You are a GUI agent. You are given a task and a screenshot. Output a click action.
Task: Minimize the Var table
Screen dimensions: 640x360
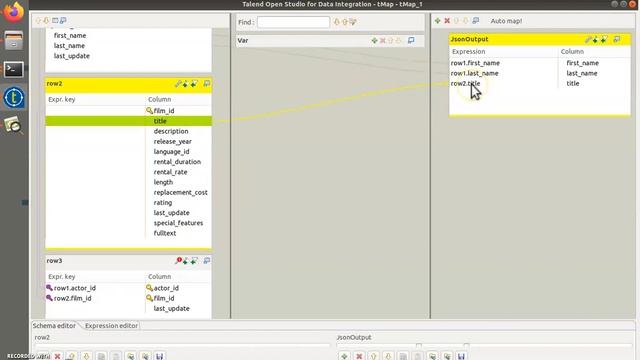pyautogui.click(x=411, y=40)
